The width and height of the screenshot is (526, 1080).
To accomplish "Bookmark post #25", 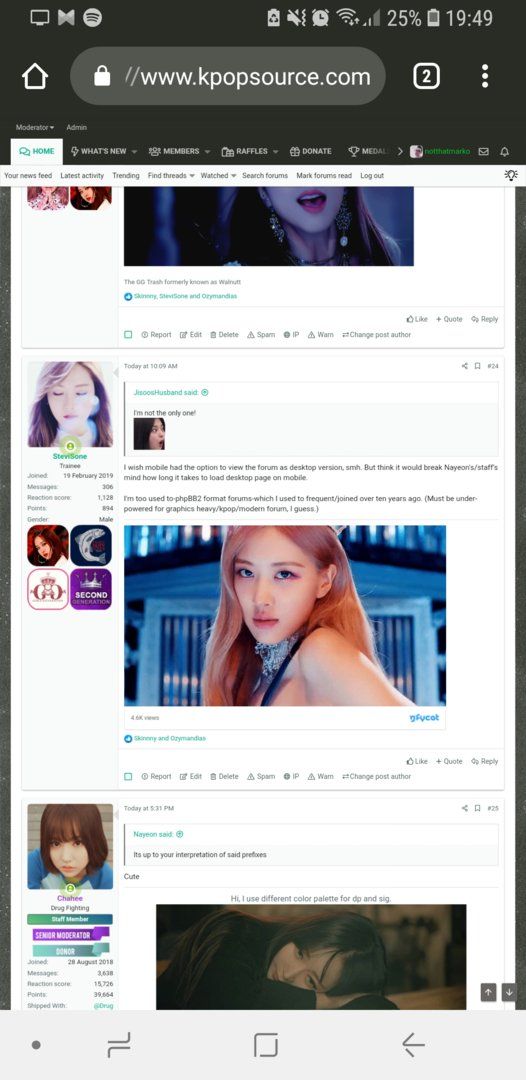I will tap(477, 808).
